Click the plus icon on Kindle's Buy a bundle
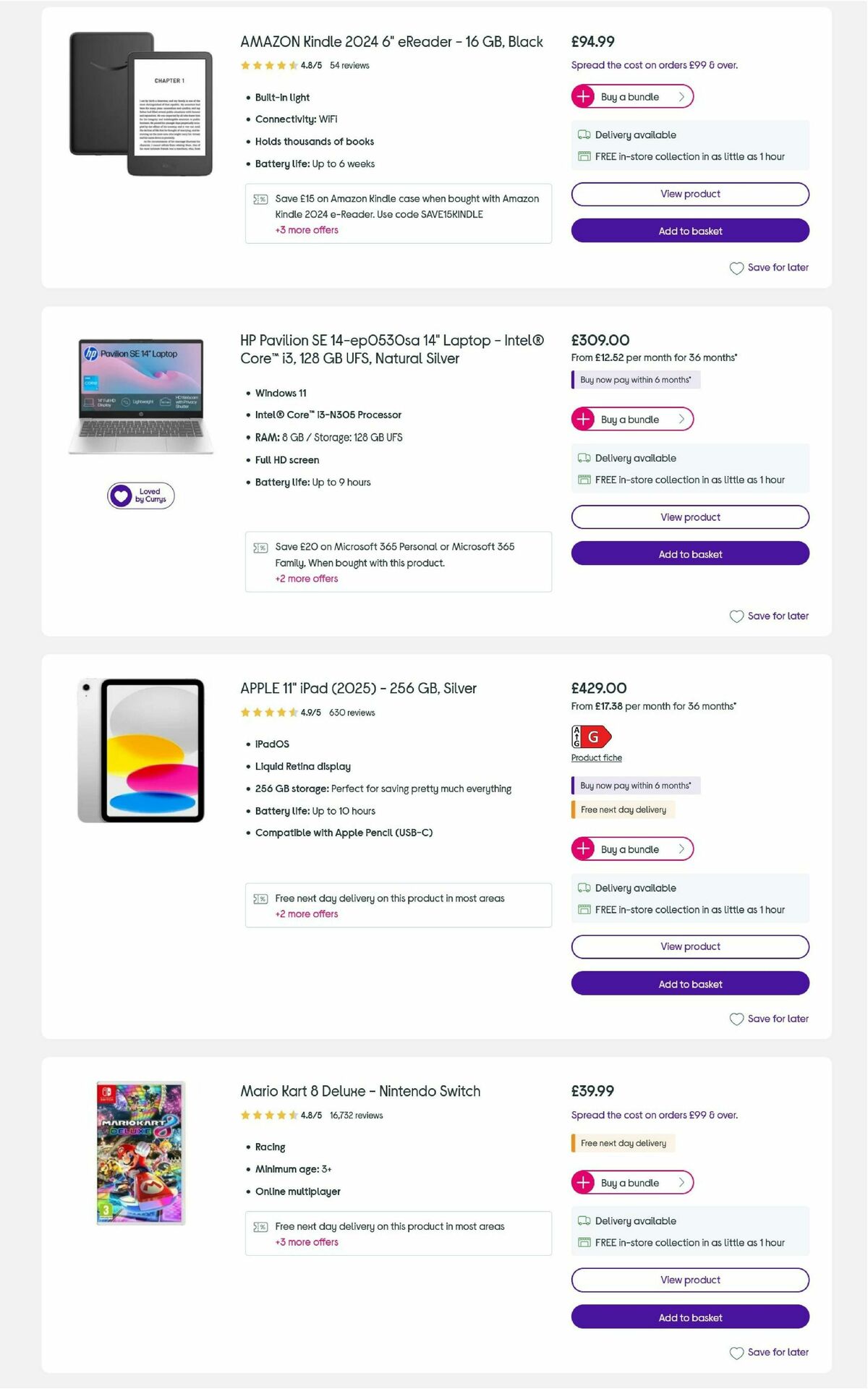This screenshot has width=868, height=1389. pos(584,96)
